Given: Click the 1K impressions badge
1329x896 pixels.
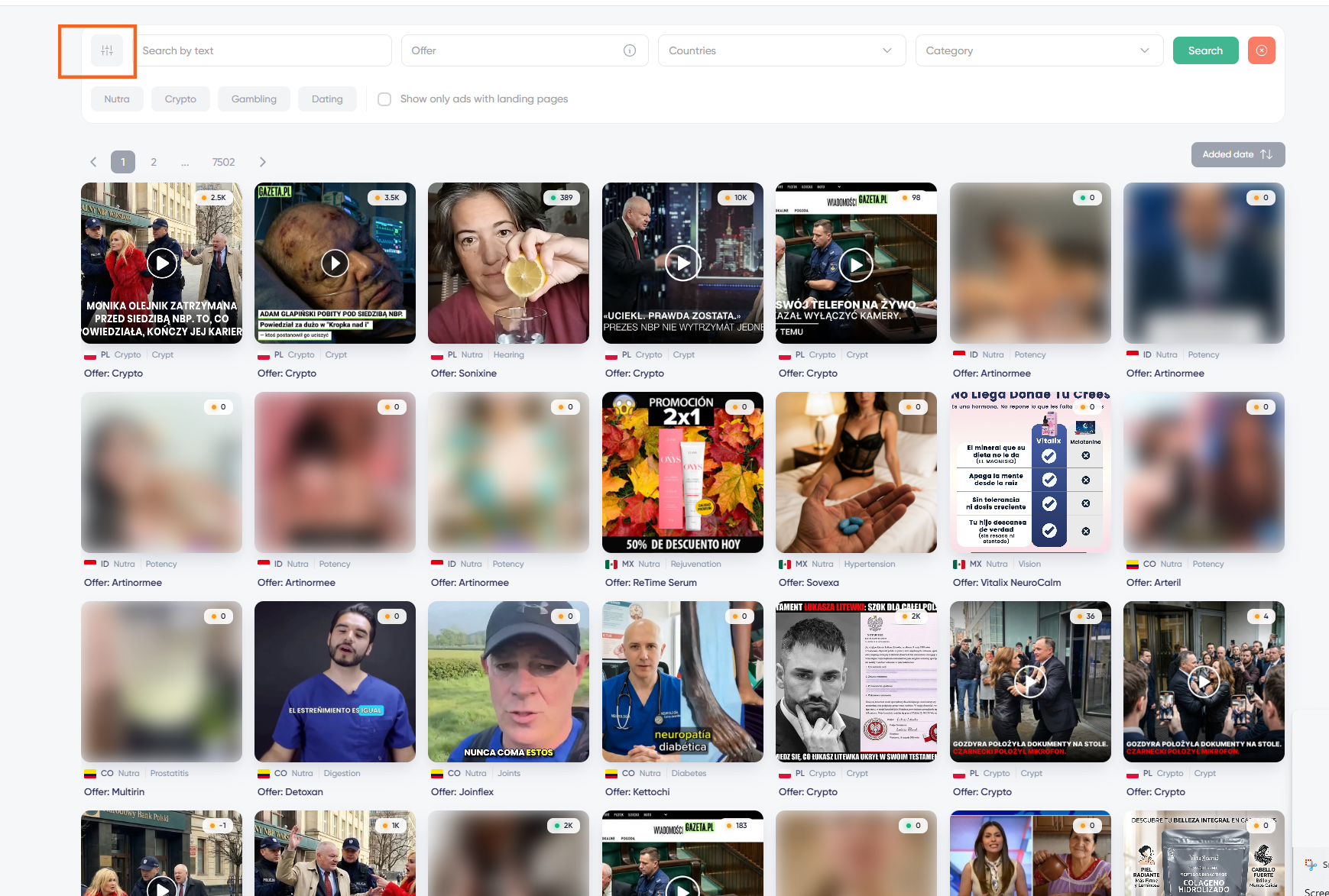Looking at the screenshot, I should coord(391,826).
